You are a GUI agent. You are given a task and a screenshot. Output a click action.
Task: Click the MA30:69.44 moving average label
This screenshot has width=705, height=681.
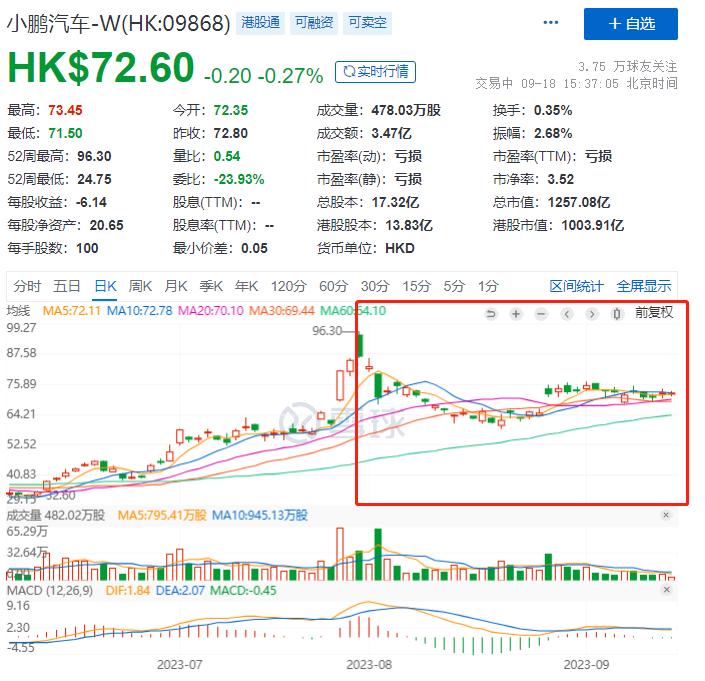(281, 311)
